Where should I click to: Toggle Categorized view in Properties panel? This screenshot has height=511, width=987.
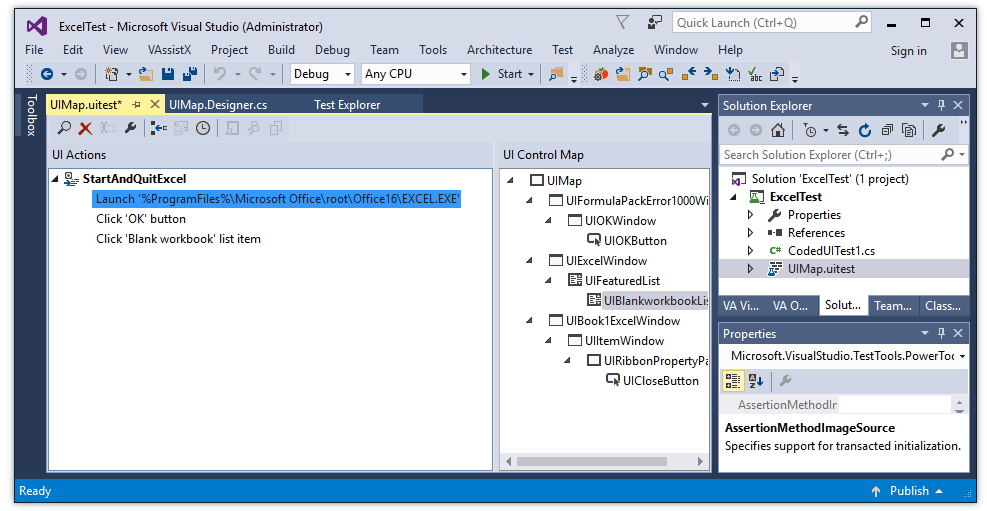click(733, 380)
